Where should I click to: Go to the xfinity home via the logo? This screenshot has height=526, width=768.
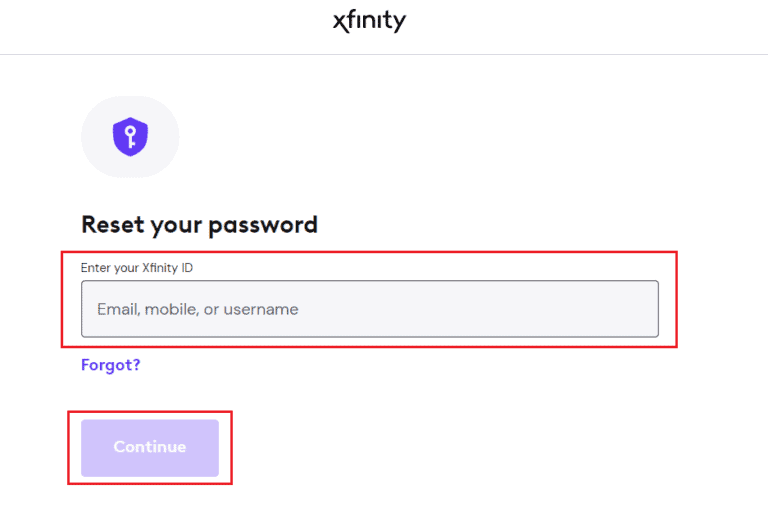[x=369, y=21]
